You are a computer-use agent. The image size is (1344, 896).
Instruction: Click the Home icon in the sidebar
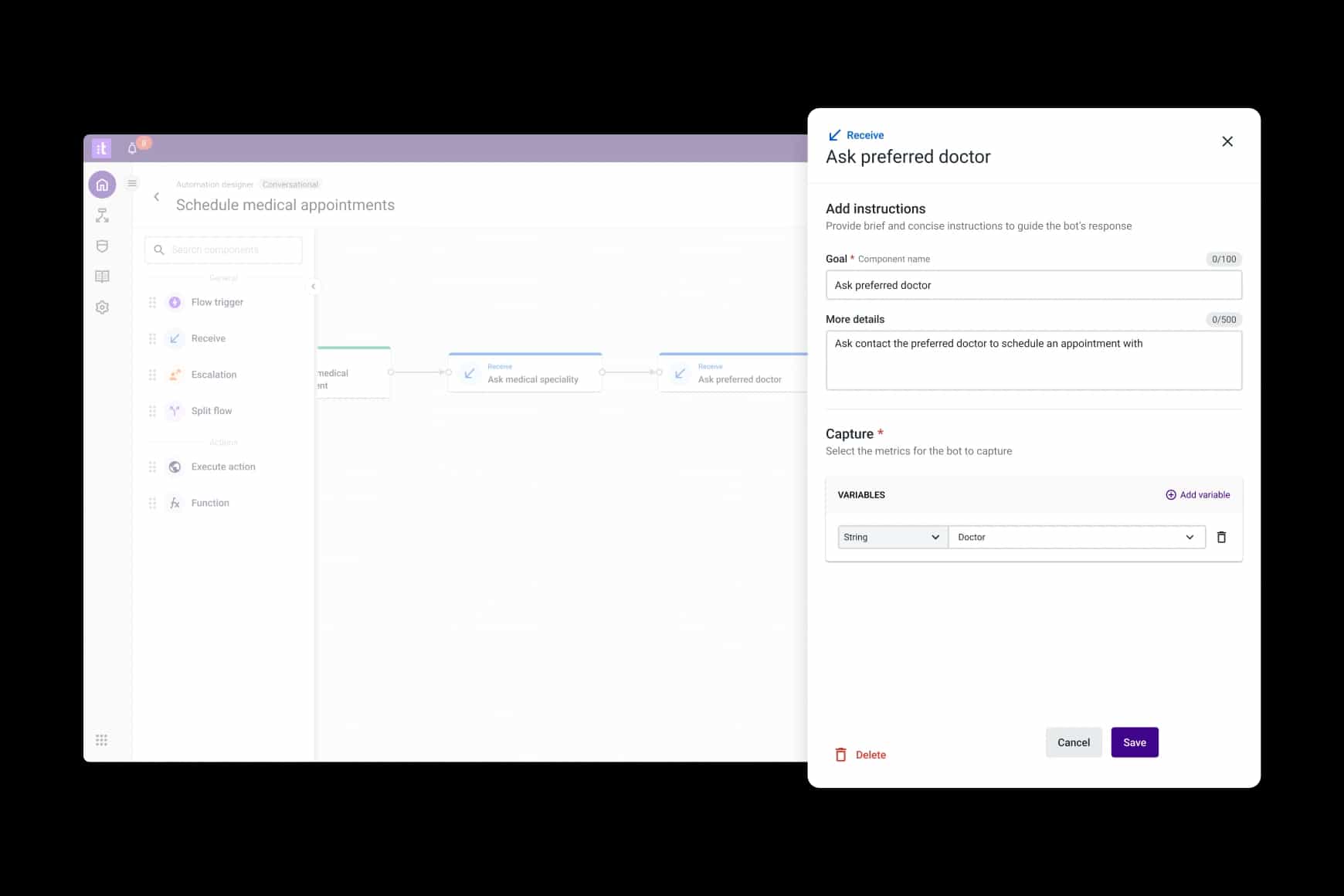coord(101,184)
